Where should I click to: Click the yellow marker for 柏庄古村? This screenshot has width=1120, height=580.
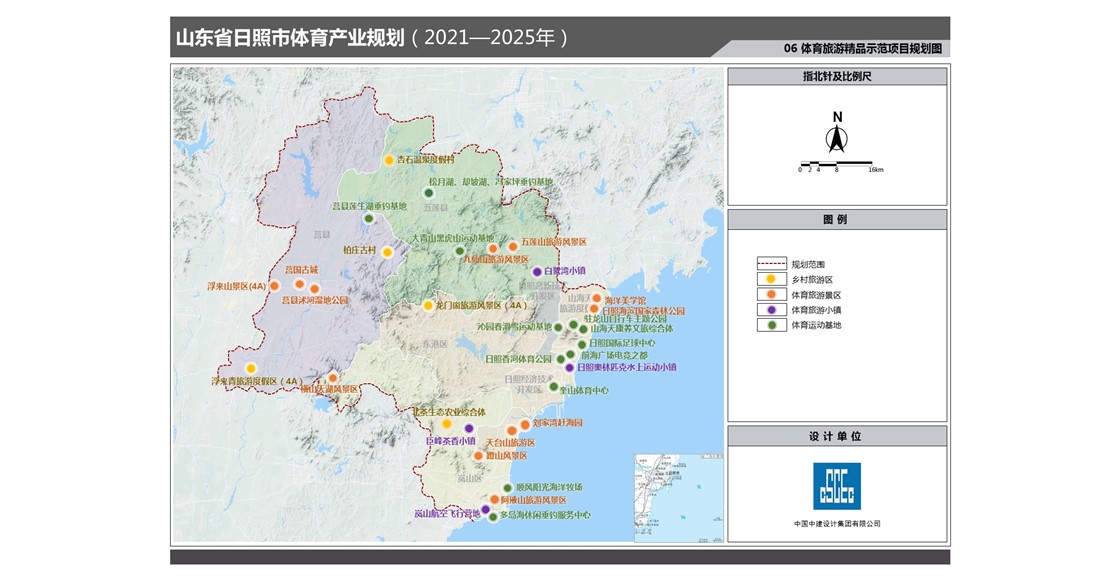(387, 251)
